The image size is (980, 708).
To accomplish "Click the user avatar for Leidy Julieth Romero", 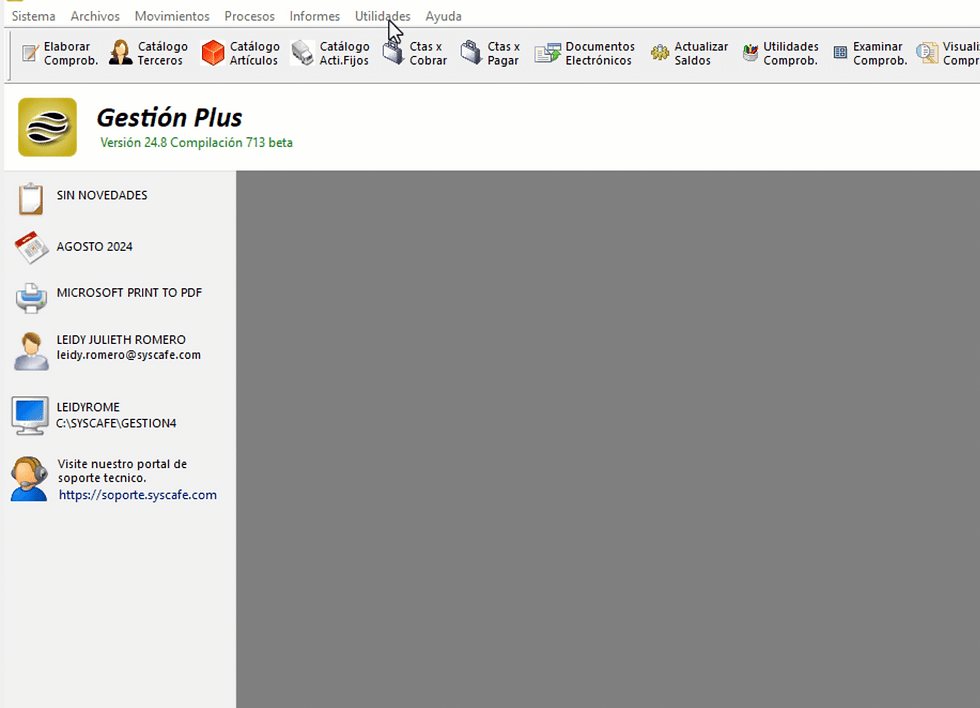I will click(x=31, y=351).
